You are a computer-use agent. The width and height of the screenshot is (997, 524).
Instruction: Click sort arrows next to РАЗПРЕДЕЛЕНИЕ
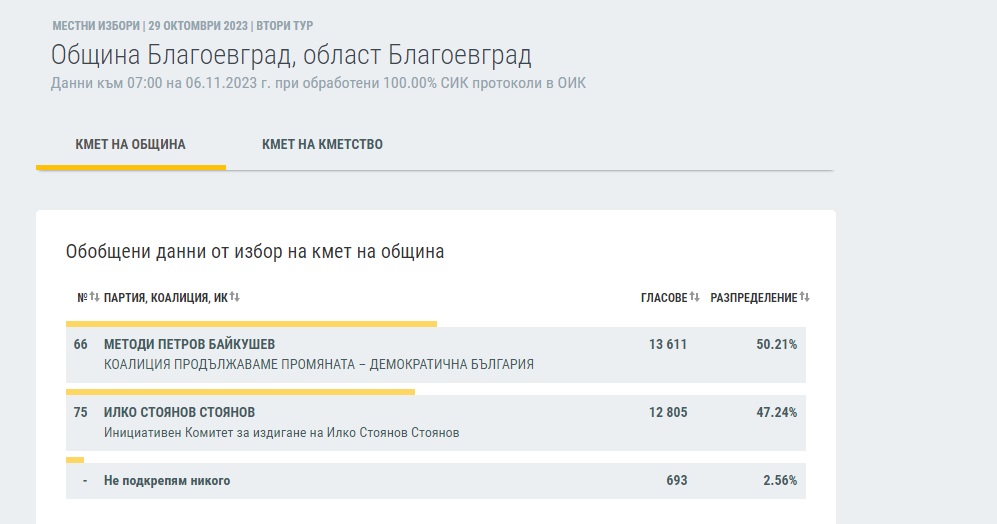click(804, 298)
